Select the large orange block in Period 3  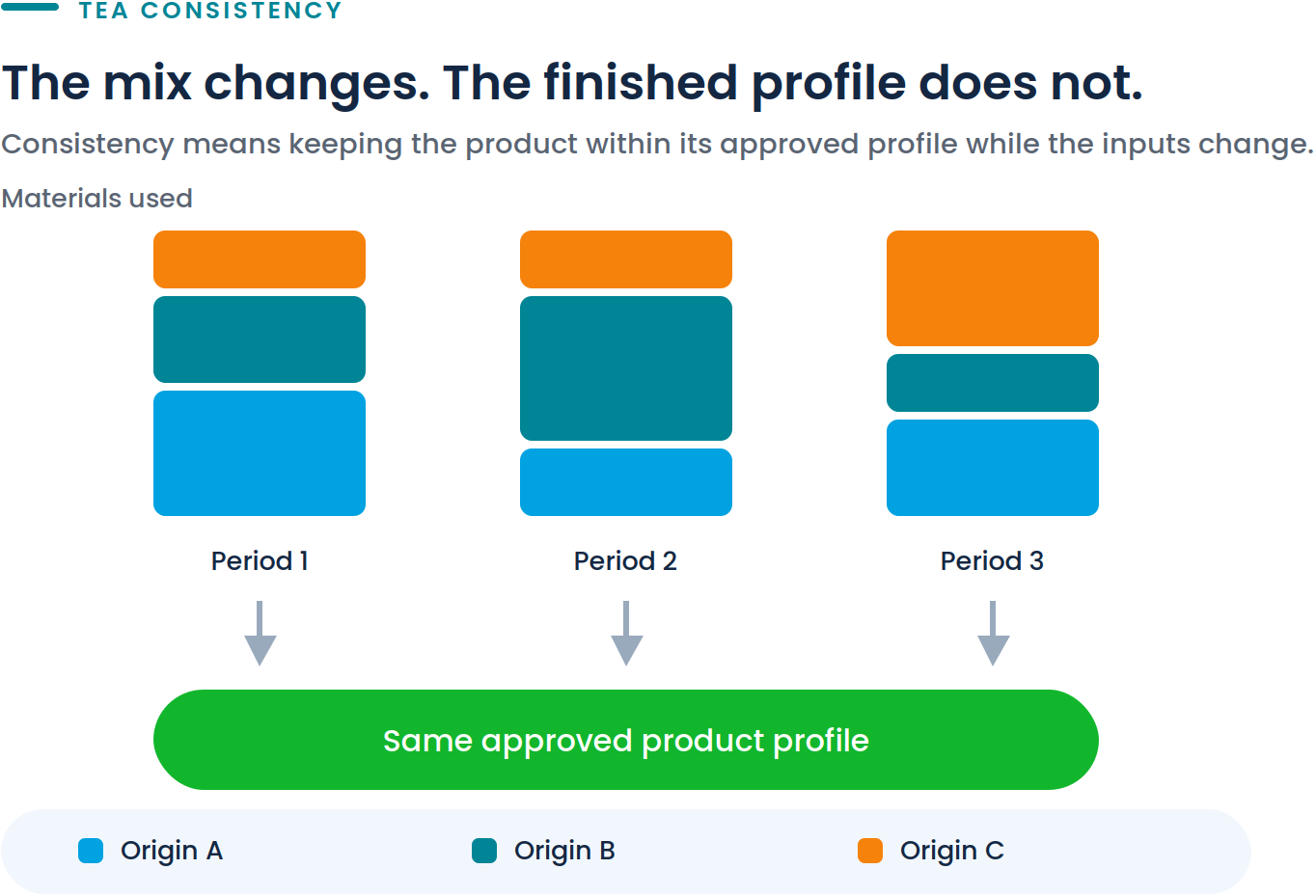tap(993, 288)
